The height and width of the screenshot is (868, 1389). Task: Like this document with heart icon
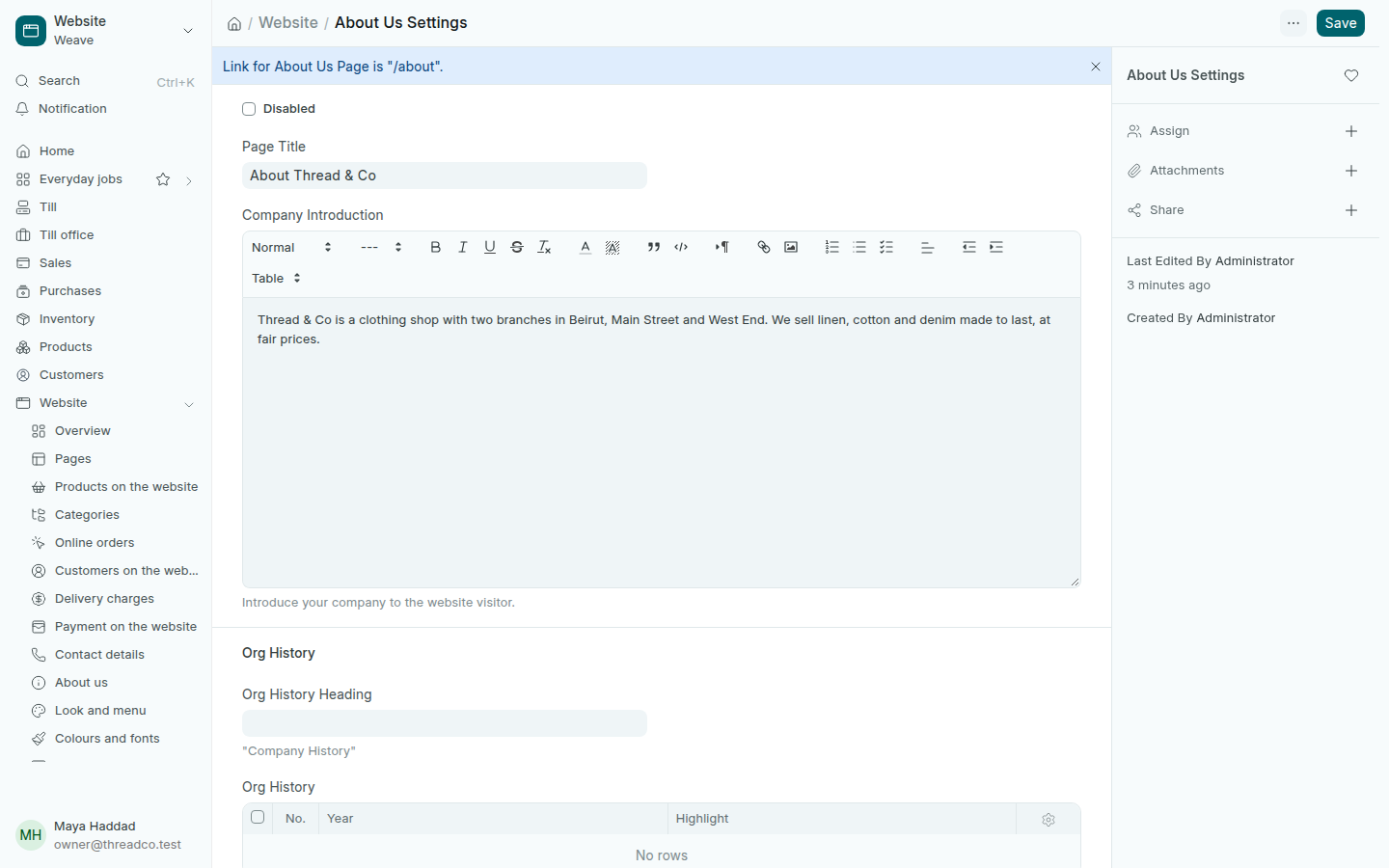[1351, 75]
